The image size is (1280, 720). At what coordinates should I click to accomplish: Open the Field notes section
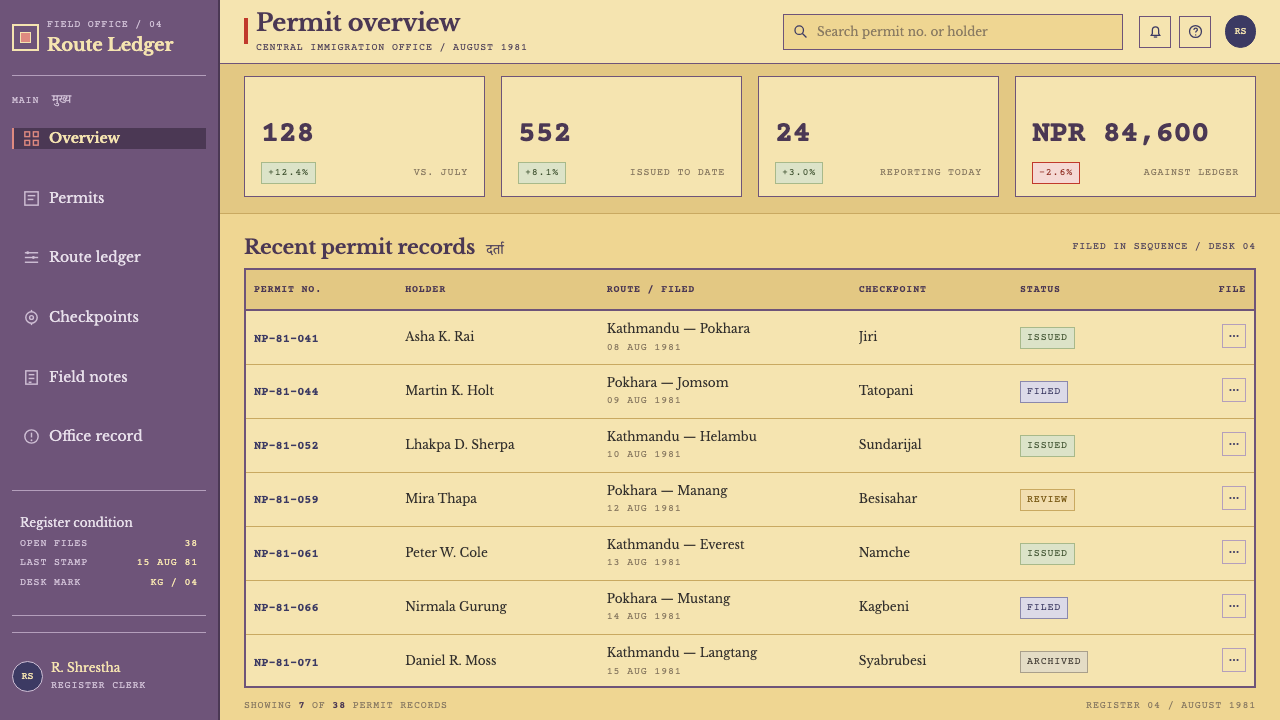[x=109, y=377]
